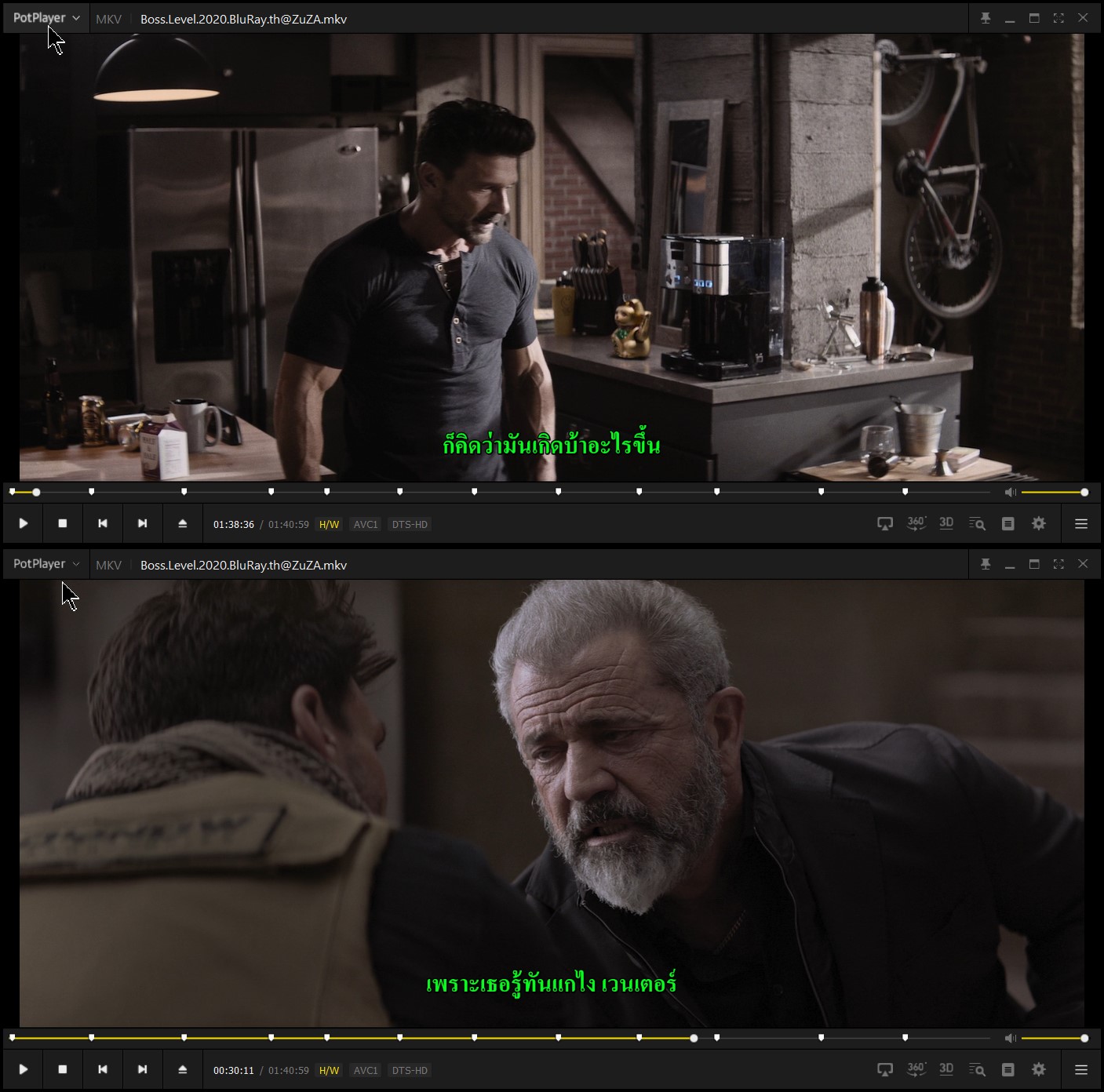Open playlist panel icon in top player
Image resolution: width=1104 pixels, height=1092 pixels.
point(1008,523)
